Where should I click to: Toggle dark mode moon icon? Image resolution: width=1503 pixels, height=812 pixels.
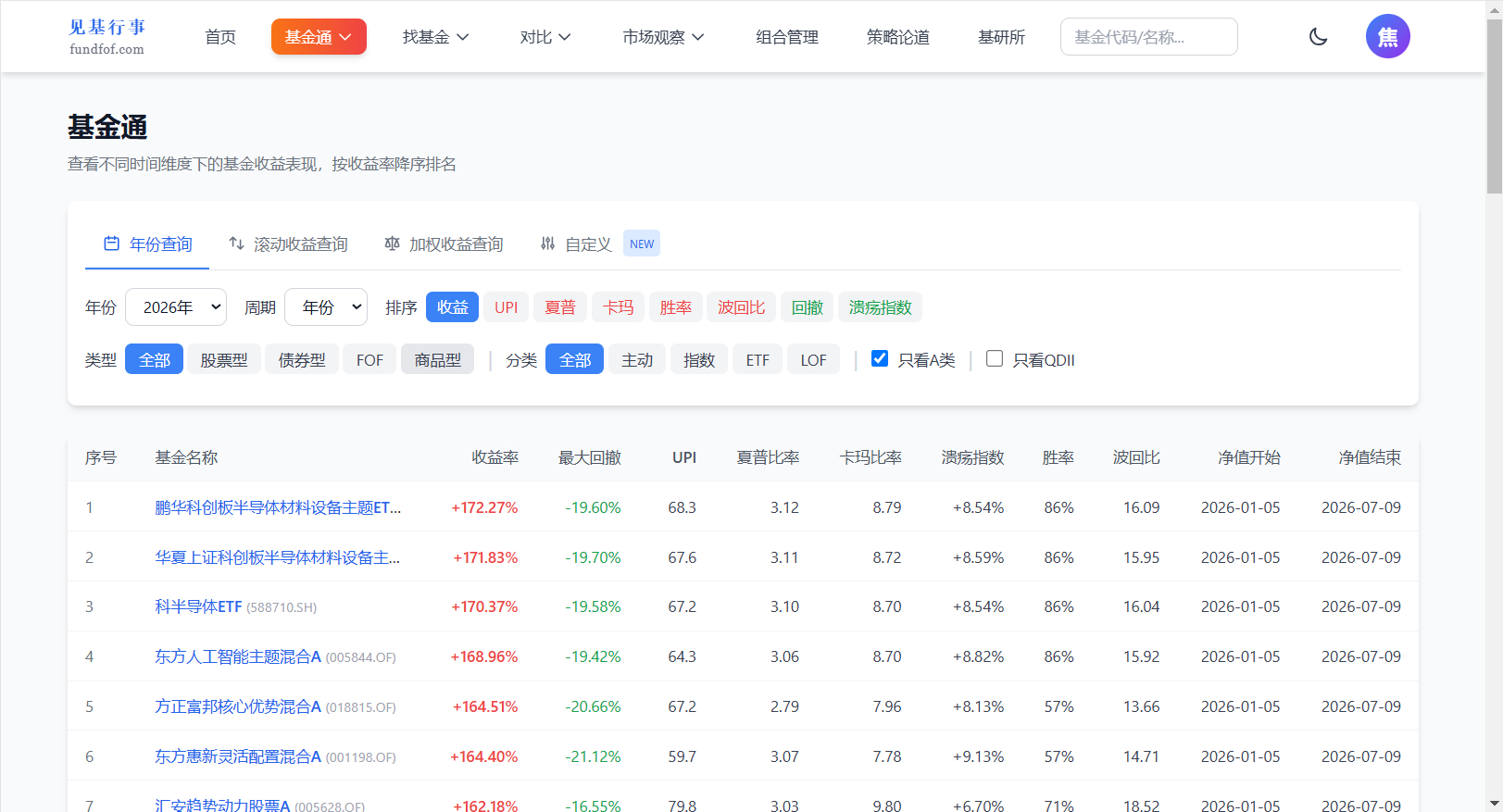[x=1318, y=37]
